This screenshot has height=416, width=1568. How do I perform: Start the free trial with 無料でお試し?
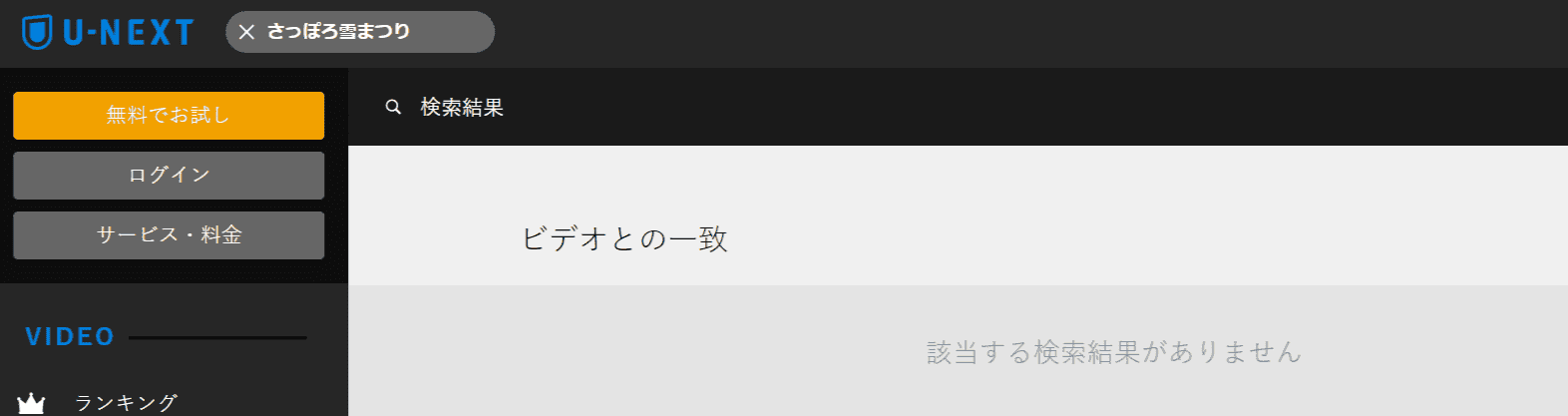[169, 115]
